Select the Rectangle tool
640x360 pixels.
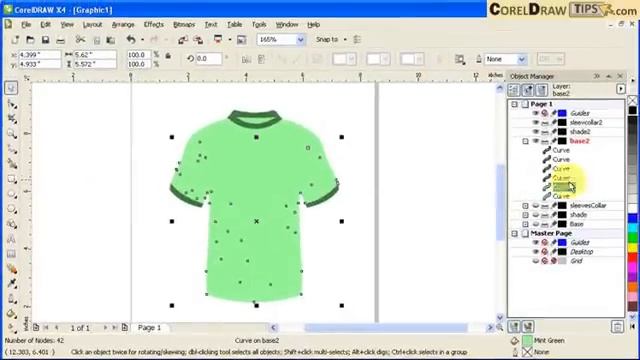(11, 180)
